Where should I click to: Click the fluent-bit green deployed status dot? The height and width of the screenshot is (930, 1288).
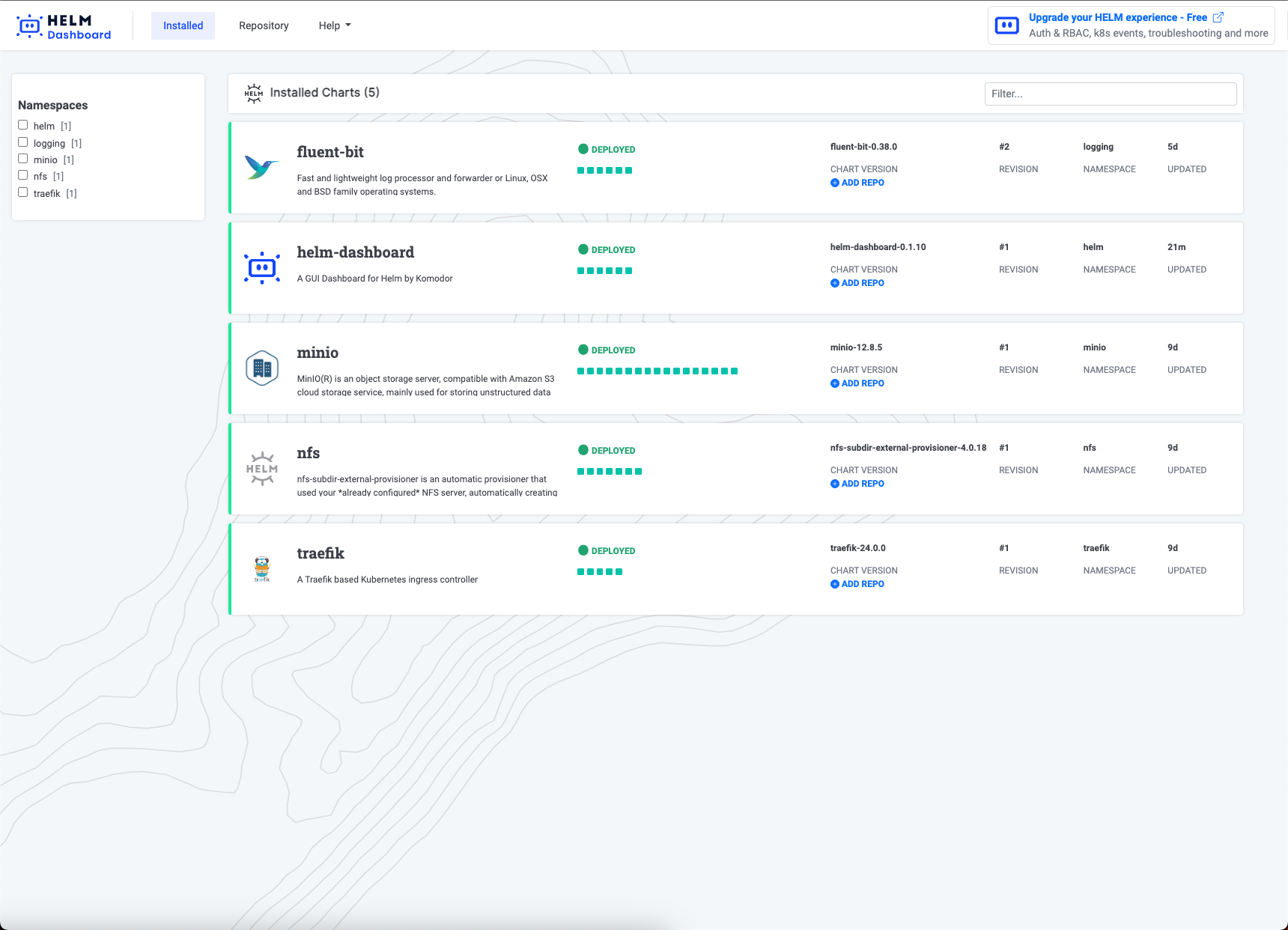point(583,149)
